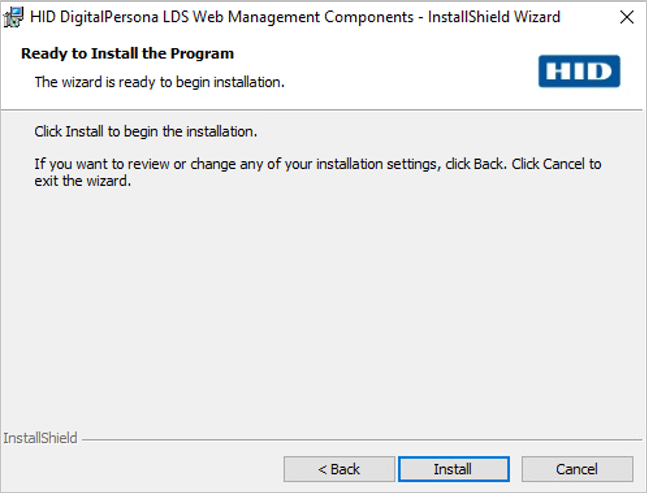Close the InstallShield Wizard window
The height and width of the screenshot is (493, 647).
click(626, 17)
